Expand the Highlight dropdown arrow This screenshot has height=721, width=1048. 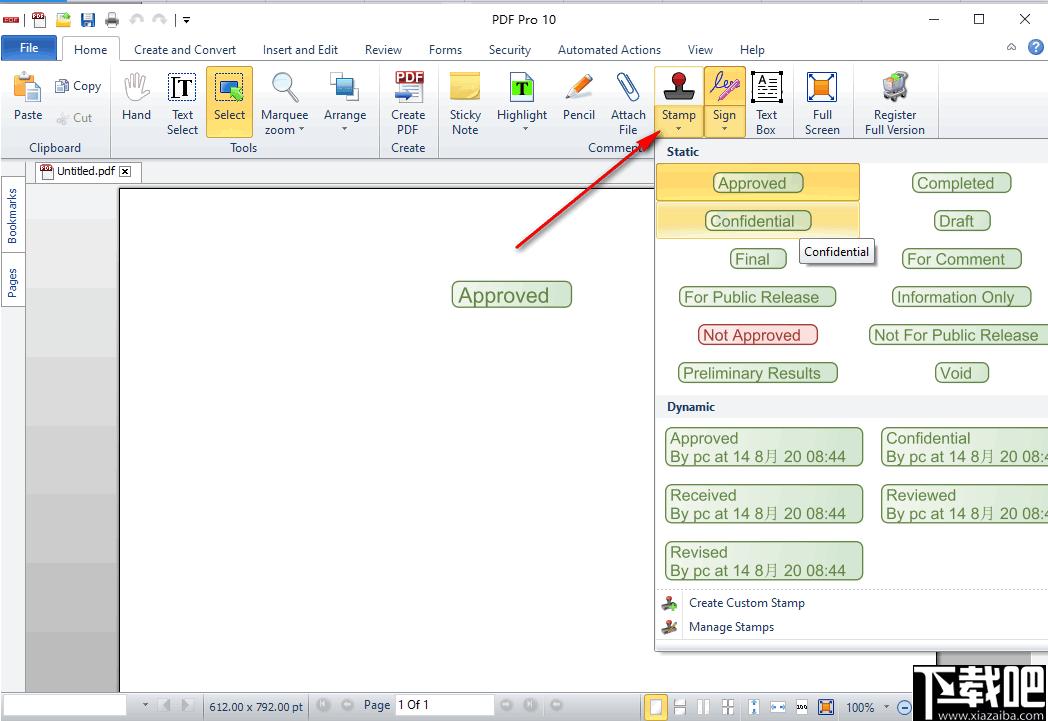click(x=522, y=130)
